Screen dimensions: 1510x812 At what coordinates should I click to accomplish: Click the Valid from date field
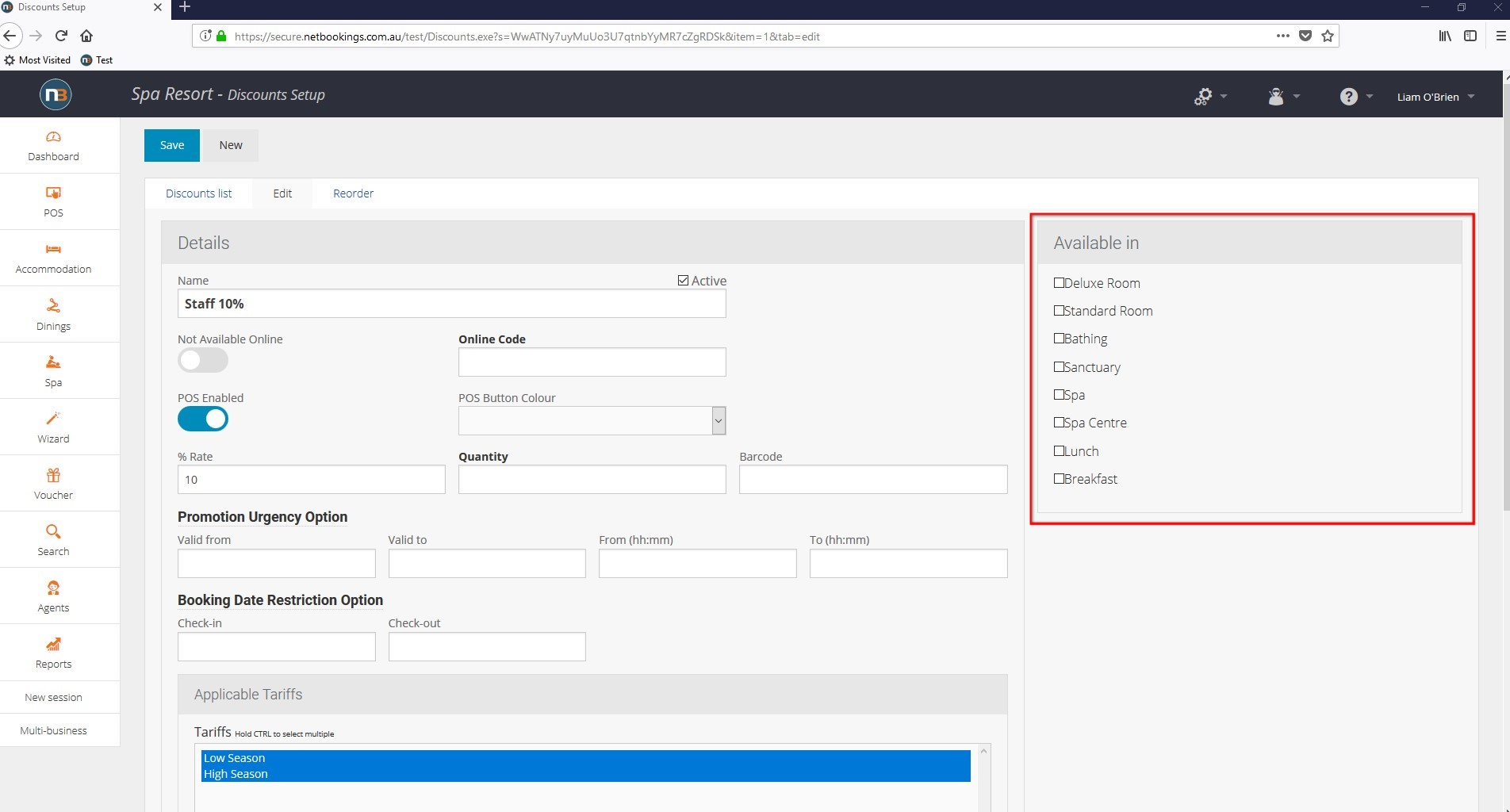(x=276, y=564)
